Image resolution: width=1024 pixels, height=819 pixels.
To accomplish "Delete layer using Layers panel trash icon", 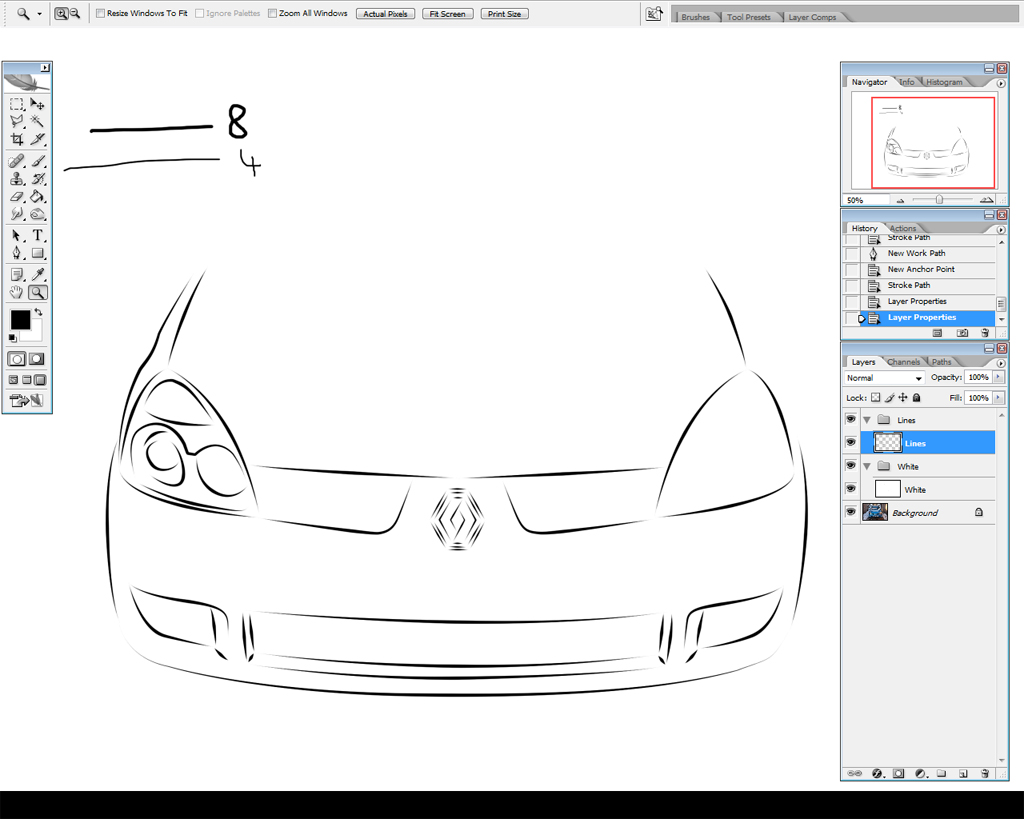I will coord(985,773).
